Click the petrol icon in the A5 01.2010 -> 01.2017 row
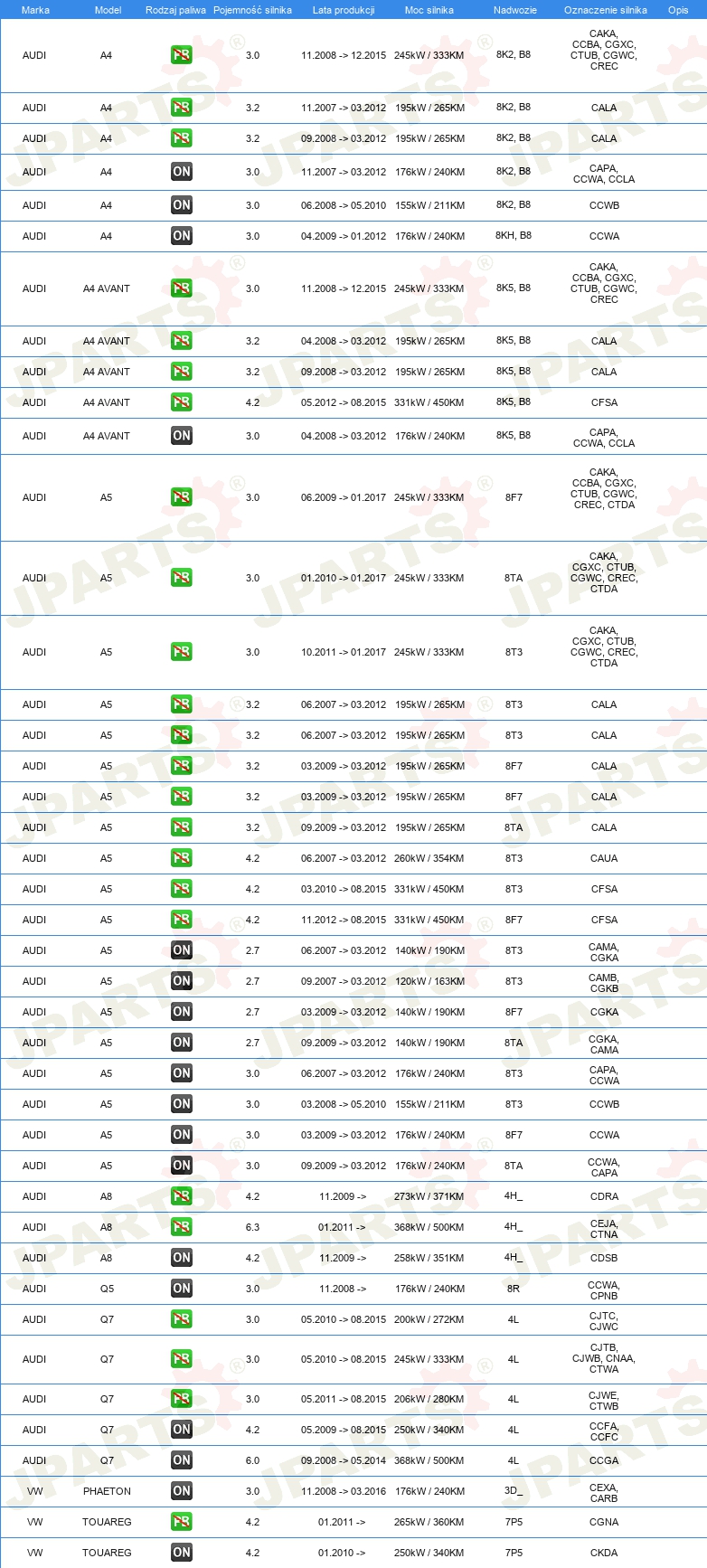 pyautogui.click(x=182, y=578)
